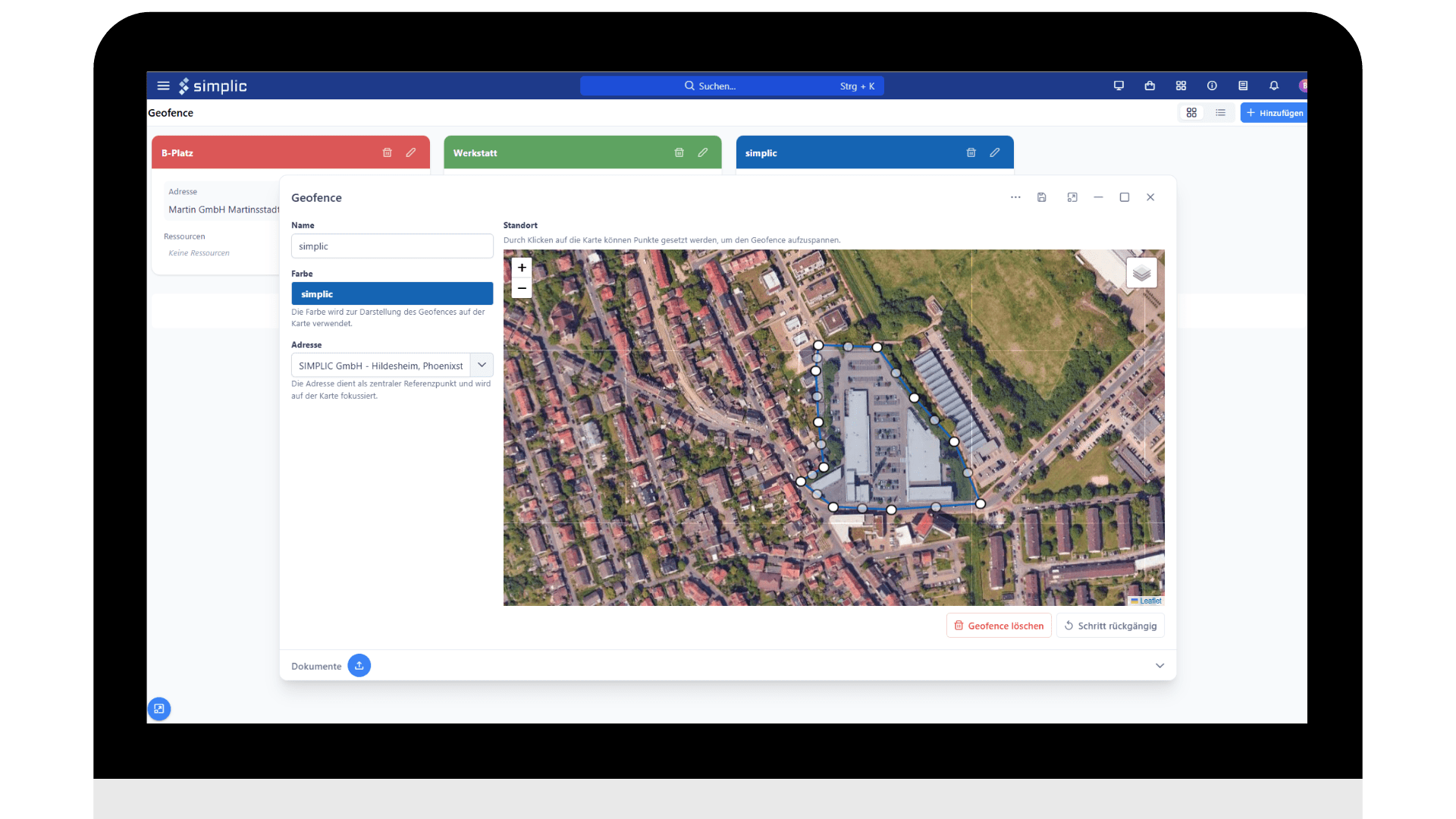Image resolution: width=1456 pixels, height=819 pixels.
Task: Zoom in on the map
Action: click(522, 268)
